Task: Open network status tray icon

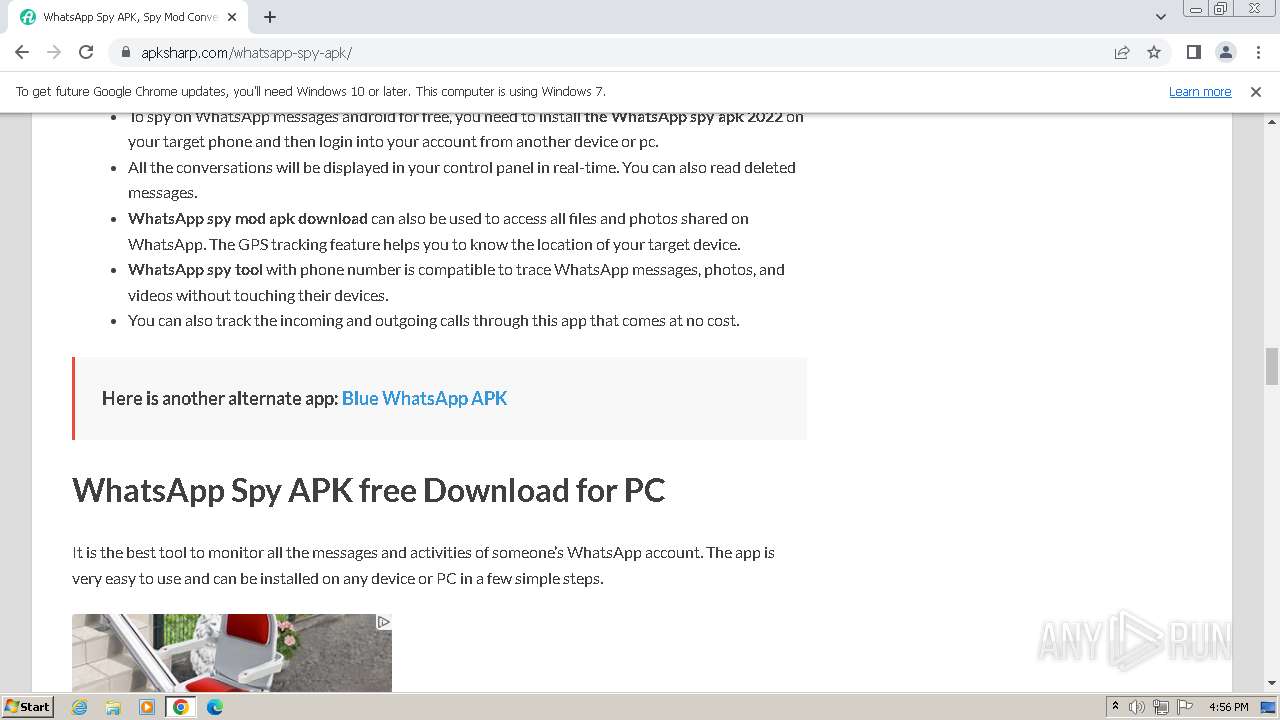Action: (1161, 707)
